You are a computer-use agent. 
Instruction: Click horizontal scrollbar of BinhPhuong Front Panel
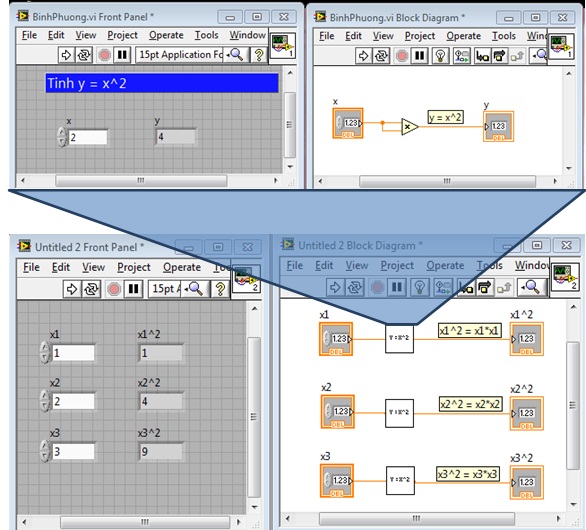click(x=141, y=181)
